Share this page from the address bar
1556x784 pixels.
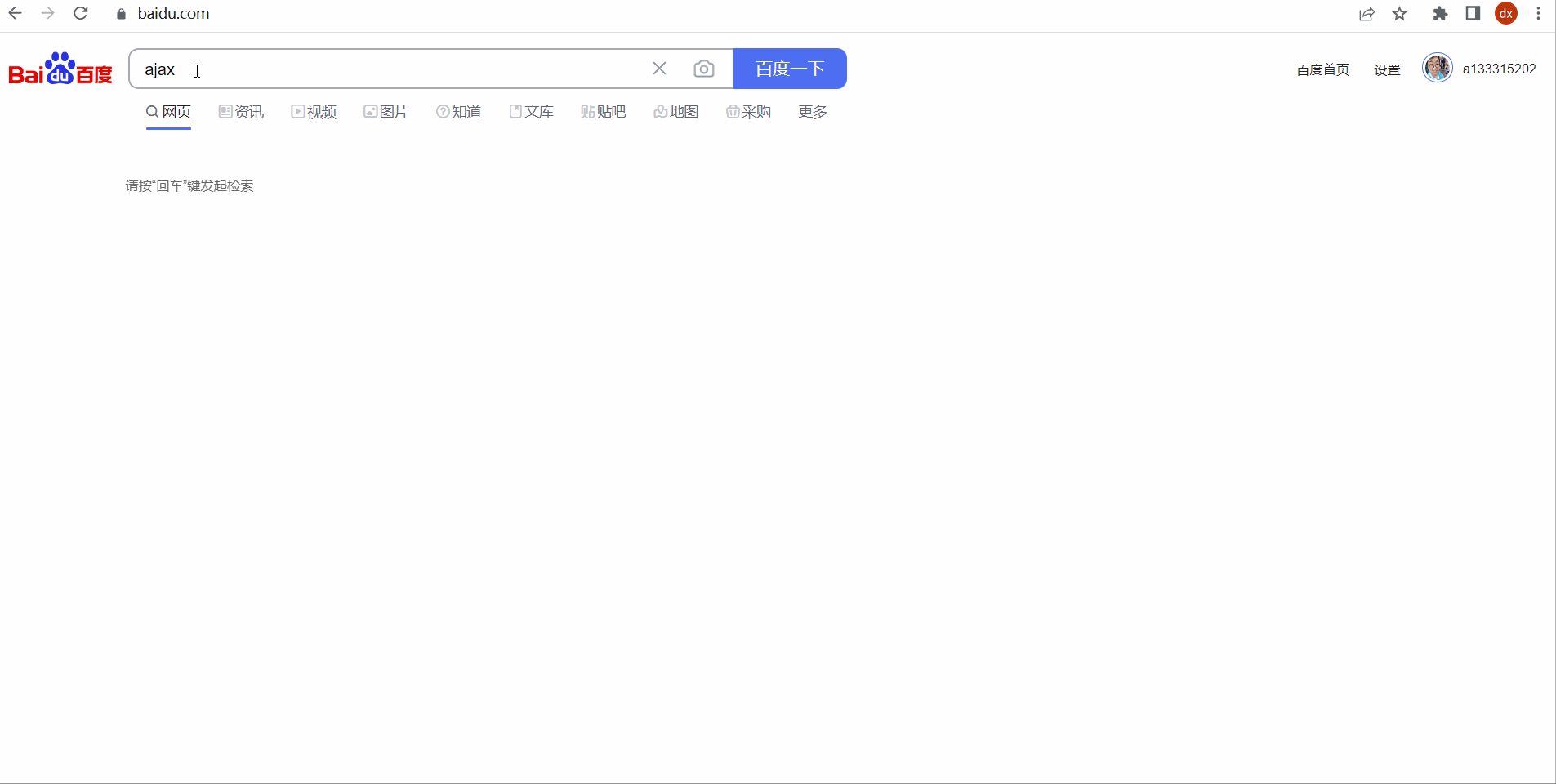click(1367, 14)
